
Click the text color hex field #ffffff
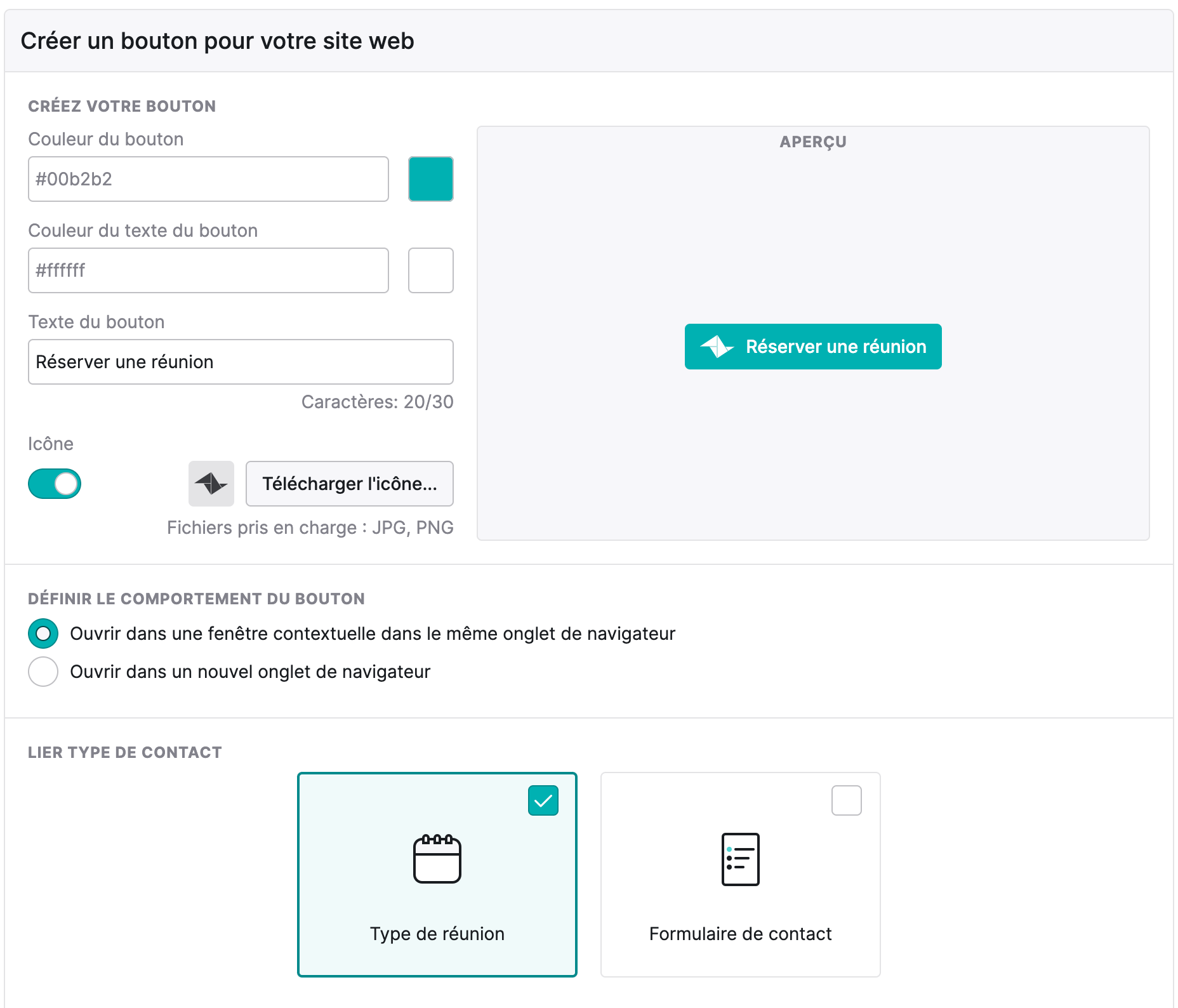(x=208, y=270)
